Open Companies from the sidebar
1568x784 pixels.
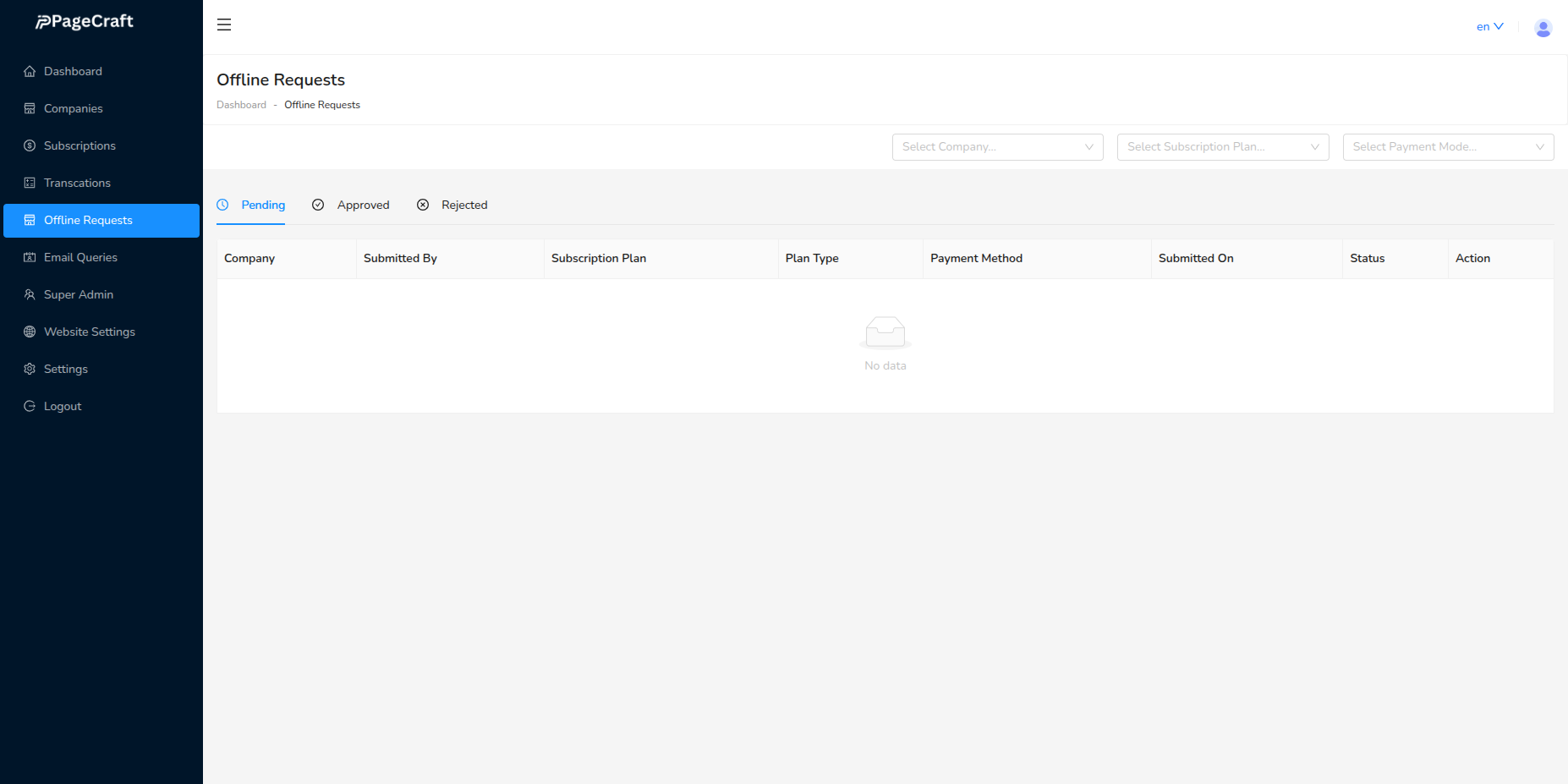pos(74,109)
